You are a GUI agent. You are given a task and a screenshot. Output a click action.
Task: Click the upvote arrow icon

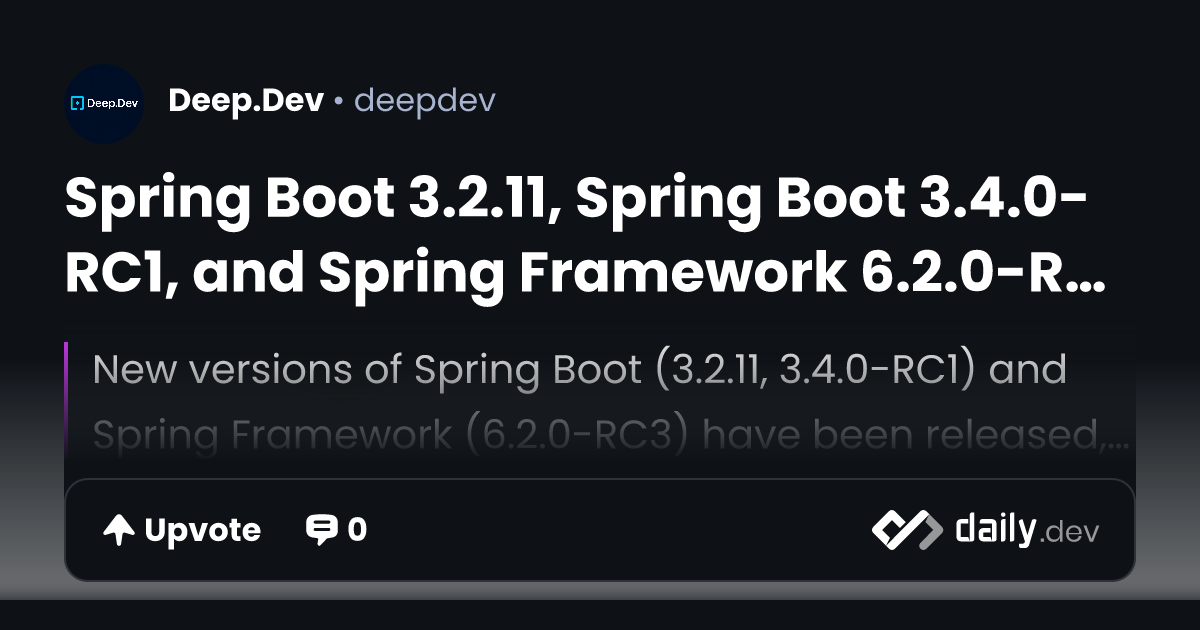[119, 531]
